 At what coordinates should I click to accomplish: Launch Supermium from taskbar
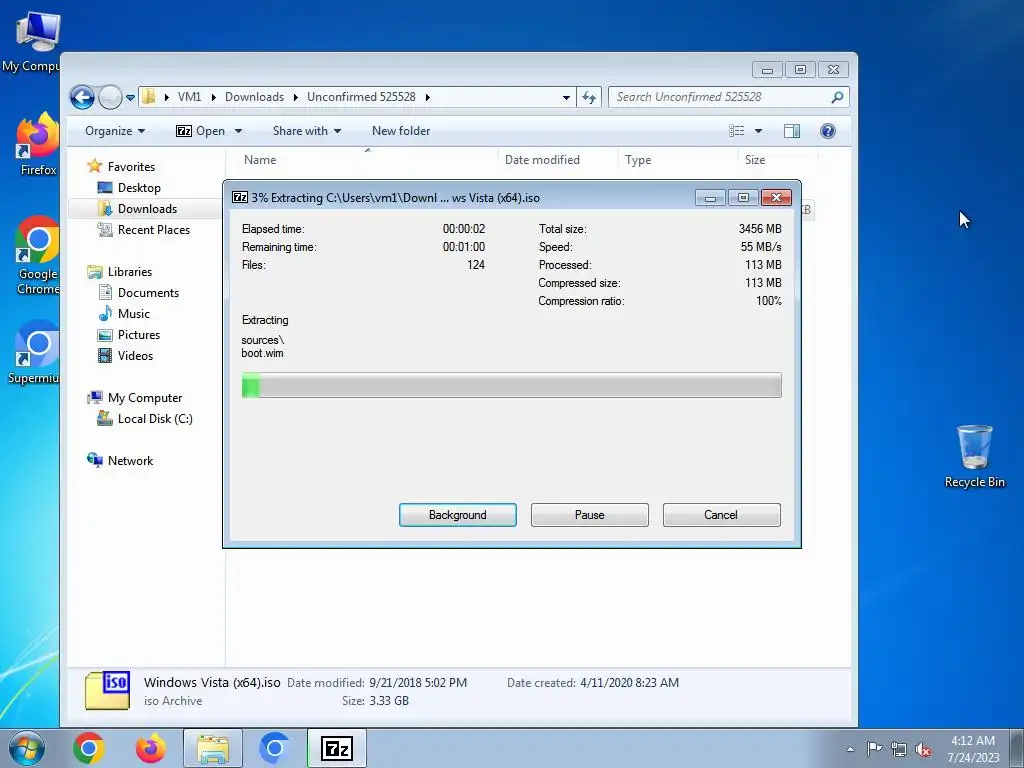pyautogui.click(x=274, y=748)
